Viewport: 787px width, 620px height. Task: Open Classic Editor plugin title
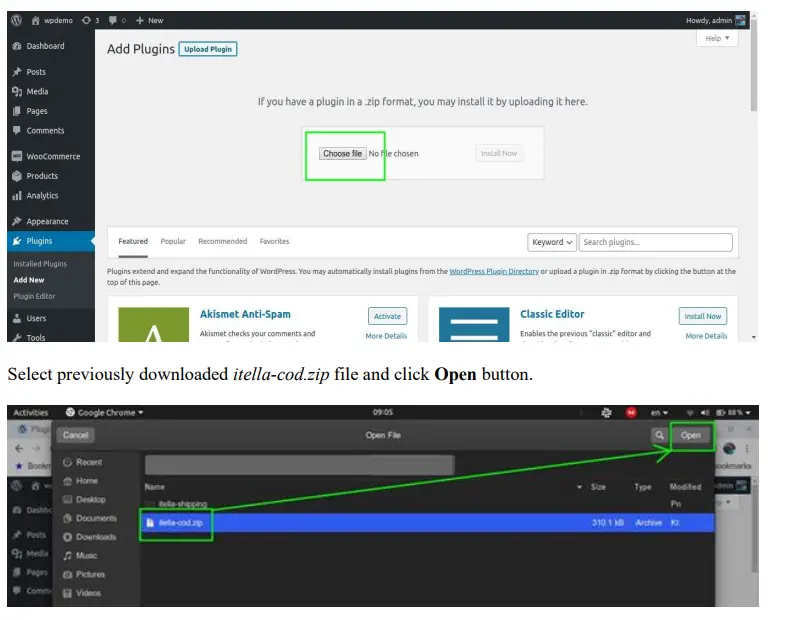click(x=552, y=314)
